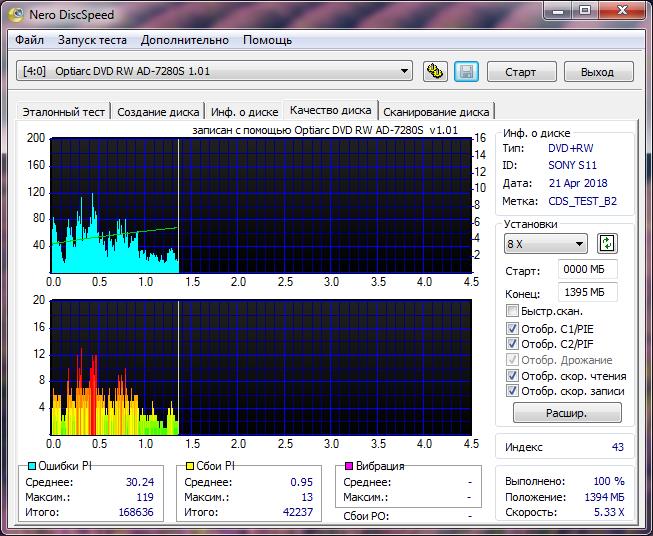Expand the 8 X speed dropdown

(546, 244)
